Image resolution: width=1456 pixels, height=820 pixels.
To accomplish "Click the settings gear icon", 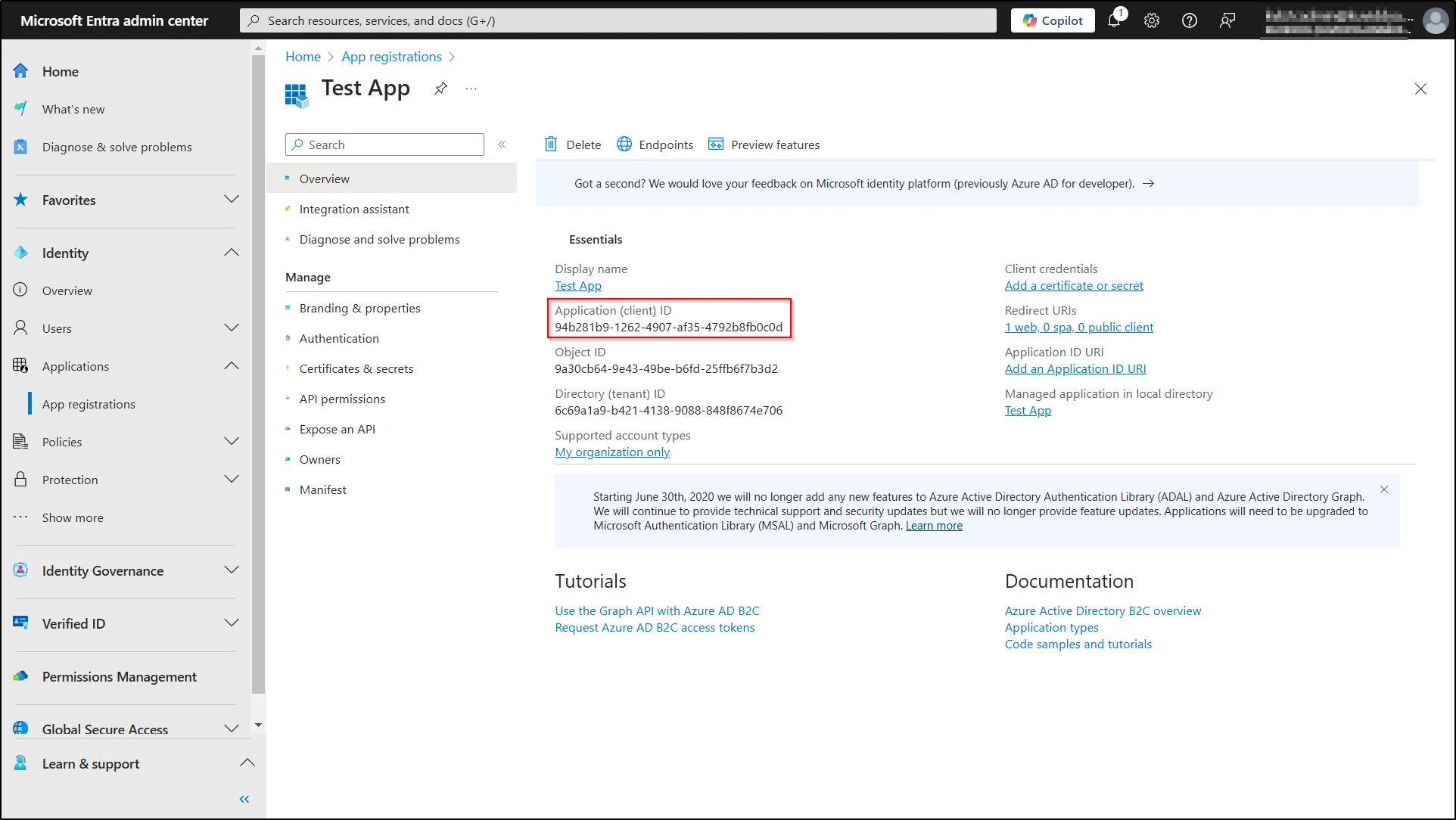I will pos(1152,20).
